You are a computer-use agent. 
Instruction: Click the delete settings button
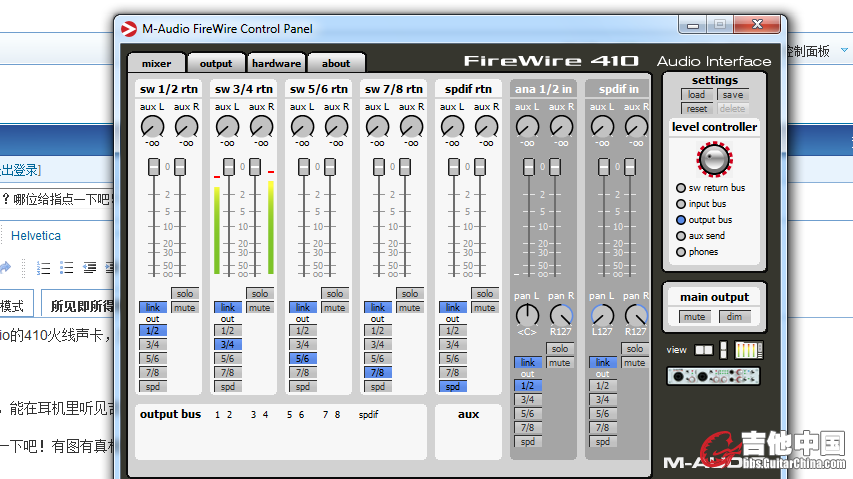coord(733,109)
